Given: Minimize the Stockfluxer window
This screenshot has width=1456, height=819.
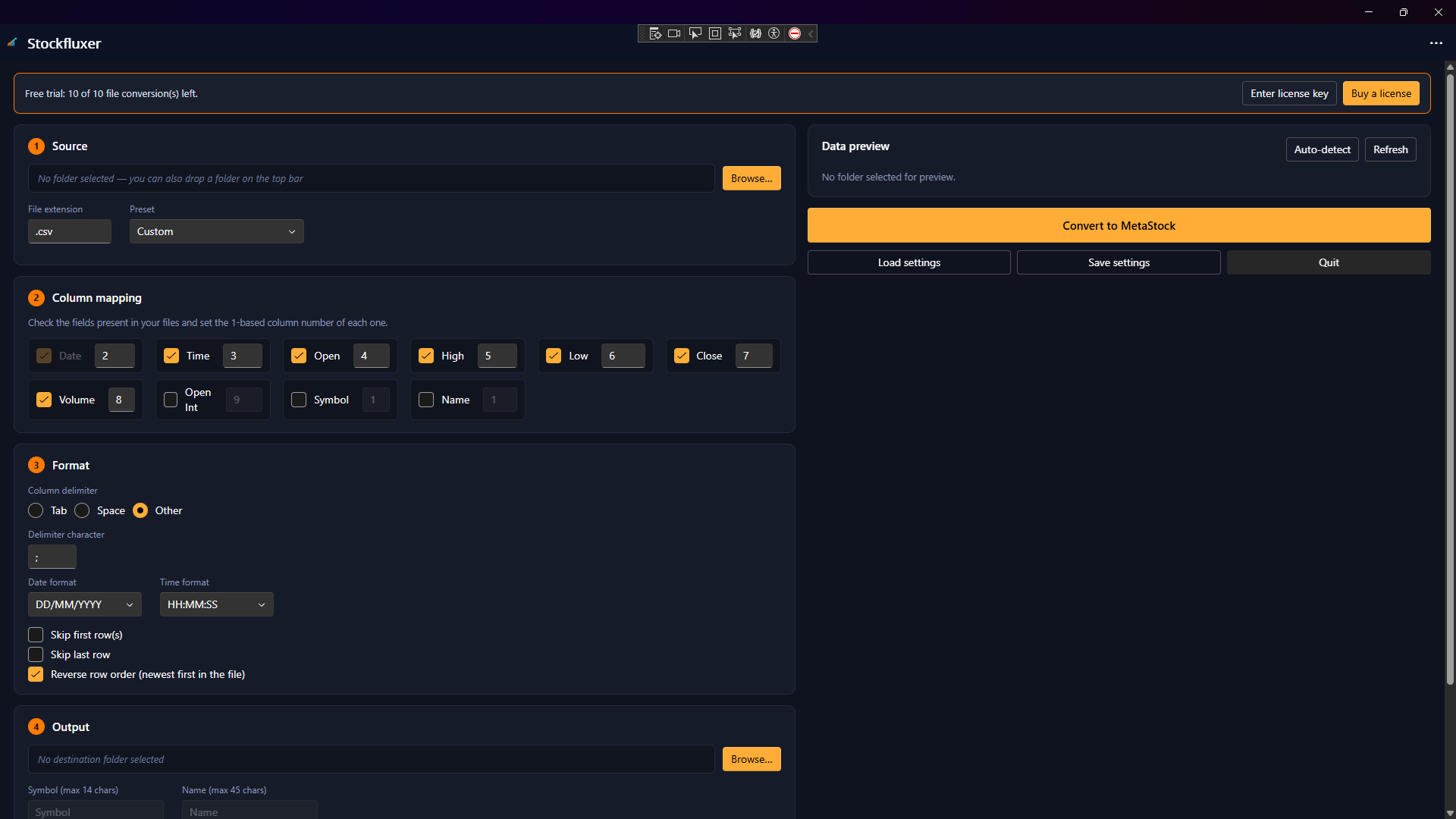Looking at the screenshot, I should [1369, 12].
